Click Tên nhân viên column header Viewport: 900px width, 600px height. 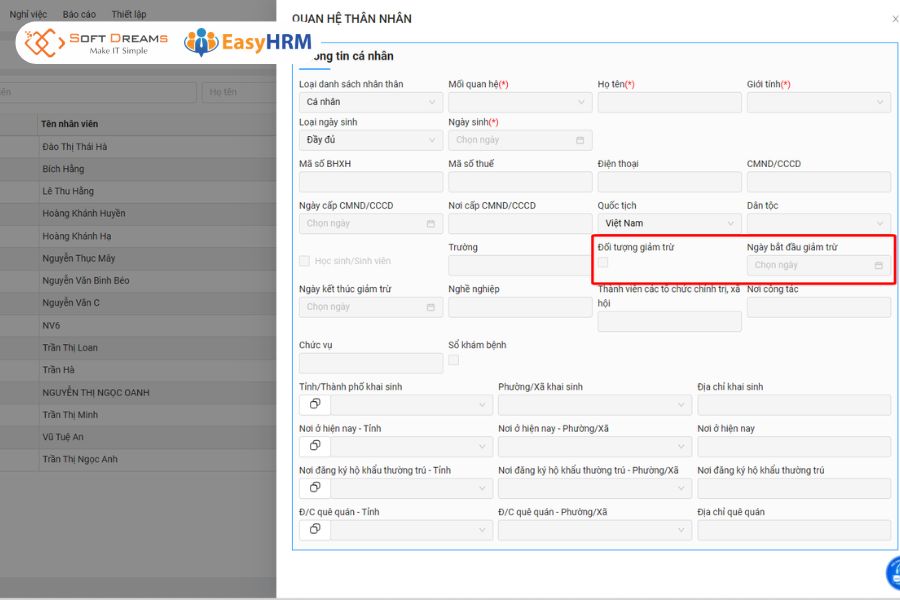[69, 124]
